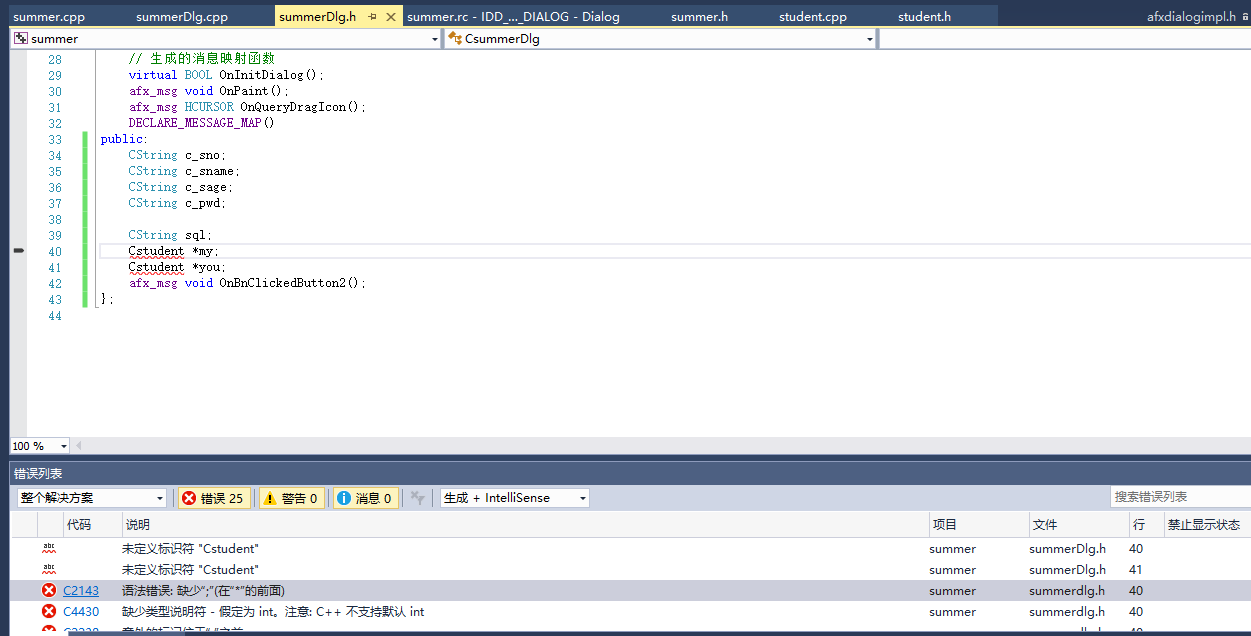The width and height of the screenshot is (1251, 636).
Task: Click the OnInitDialog declaration
Action: click(x=261, y=75)
